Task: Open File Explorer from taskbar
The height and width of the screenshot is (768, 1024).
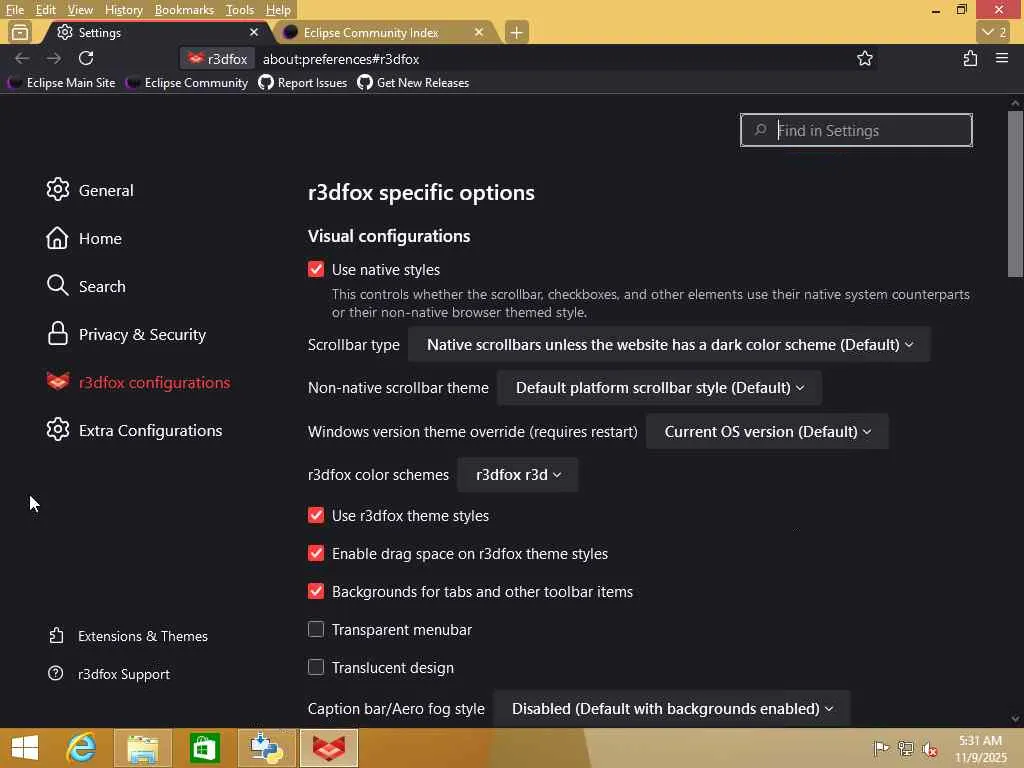Action: coord(143,748)
